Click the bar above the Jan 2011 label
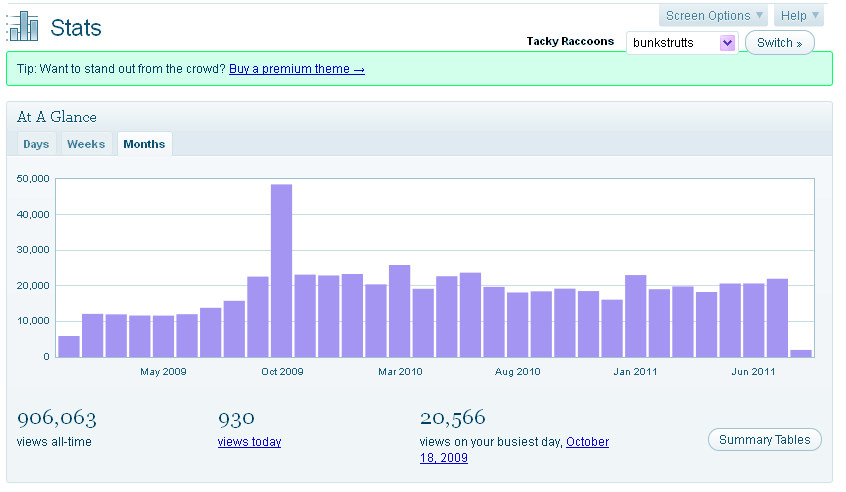Screen dimensions: 846x492 635,315
